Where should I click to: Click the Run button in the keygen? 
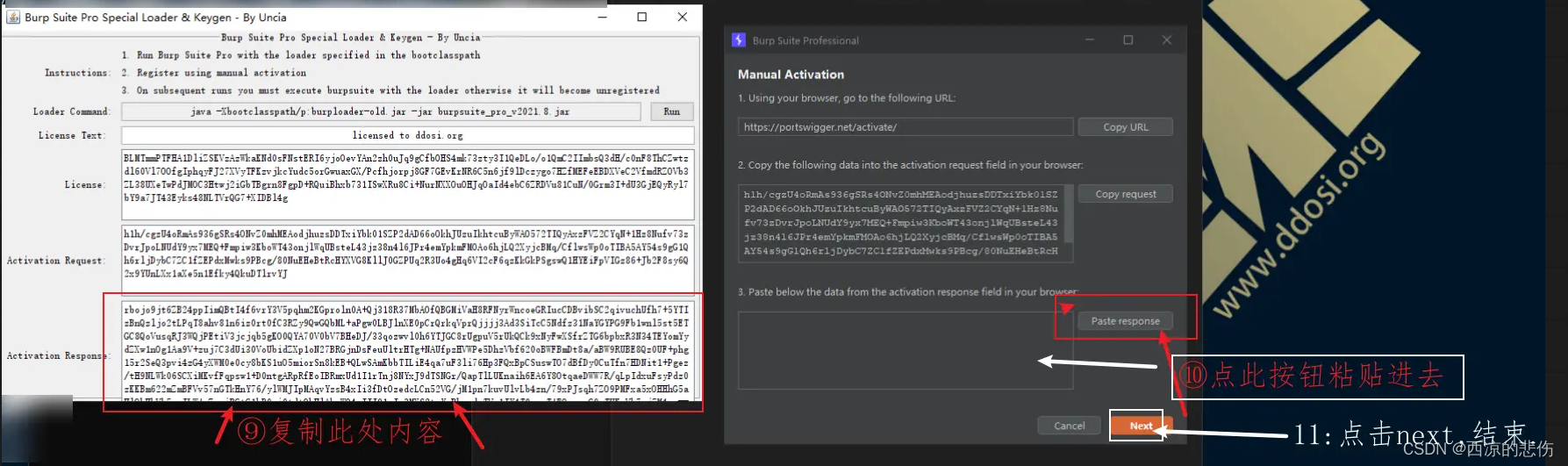671,111
